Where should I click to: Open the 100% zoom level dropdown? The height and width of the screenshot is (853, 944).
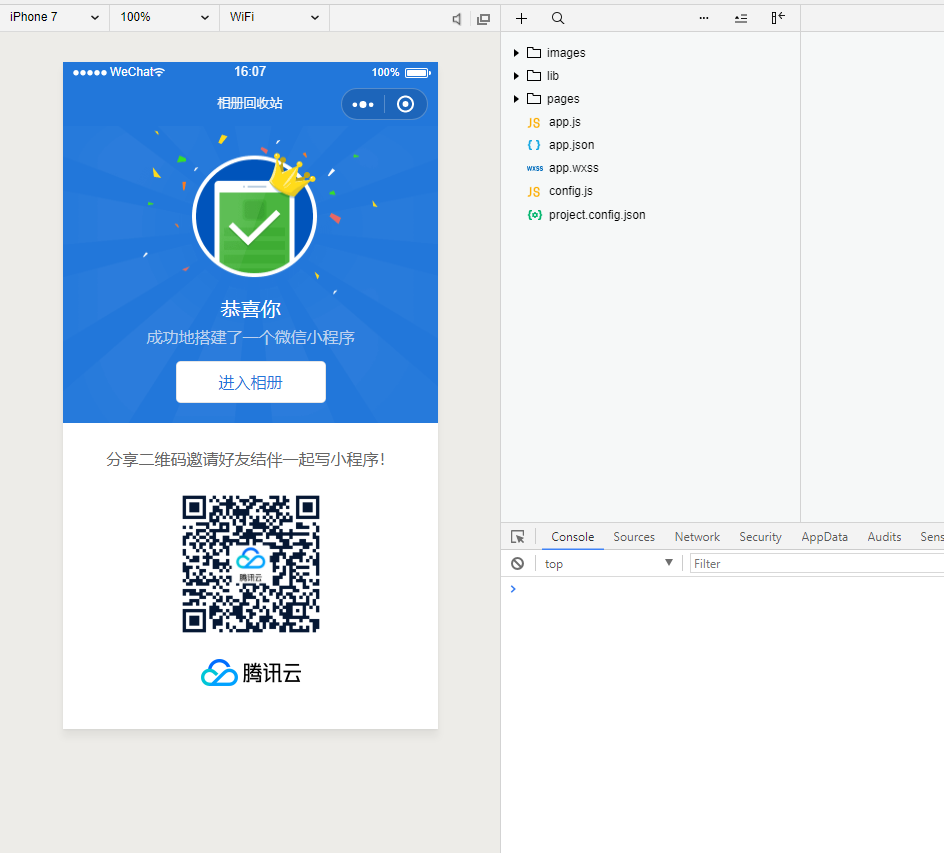point(164,17)
